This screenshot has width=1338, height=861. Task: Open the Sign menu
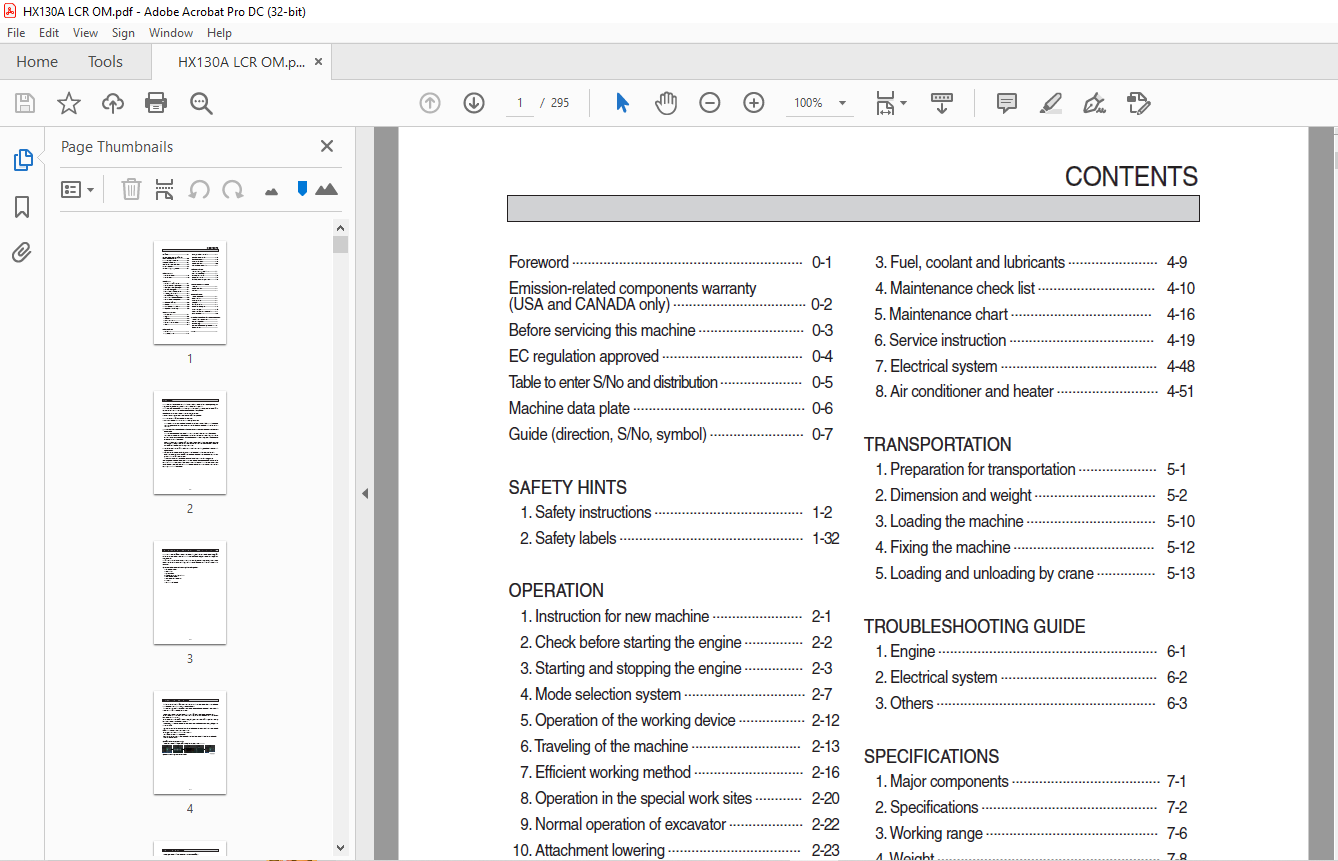[123, 33]
